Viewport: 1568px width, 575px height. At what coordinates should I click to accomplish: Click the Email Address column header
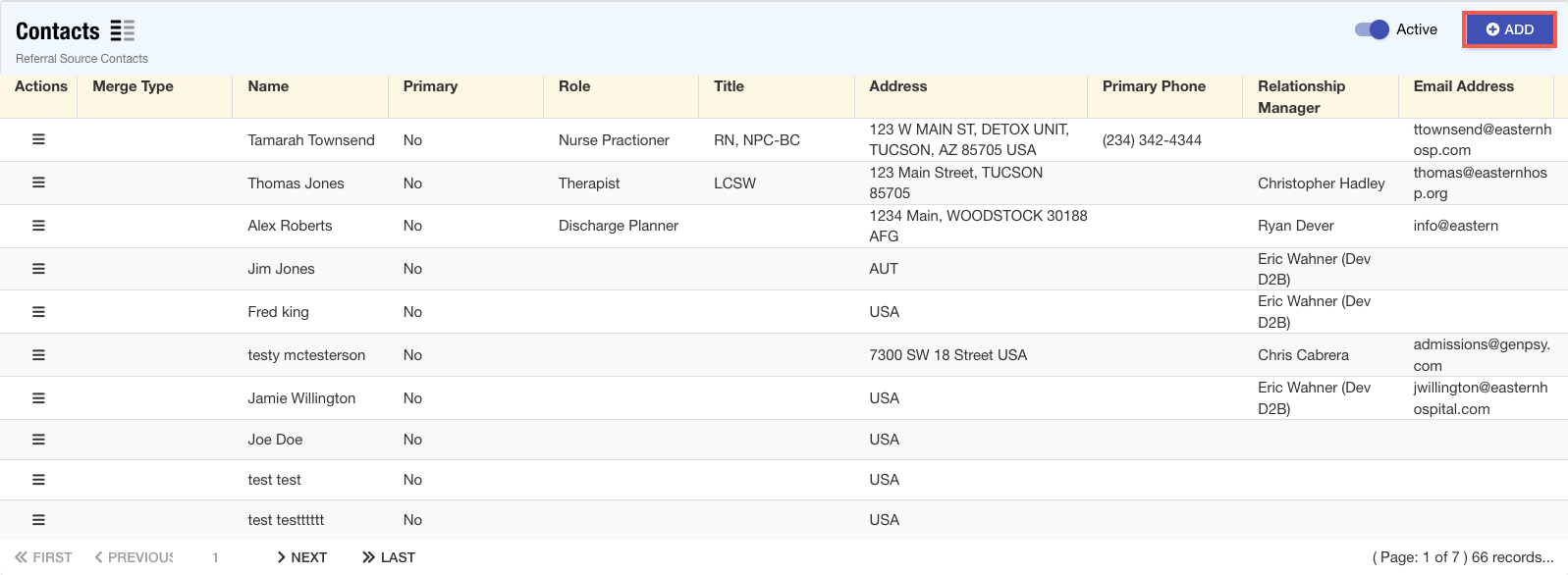click(1463, 86)
